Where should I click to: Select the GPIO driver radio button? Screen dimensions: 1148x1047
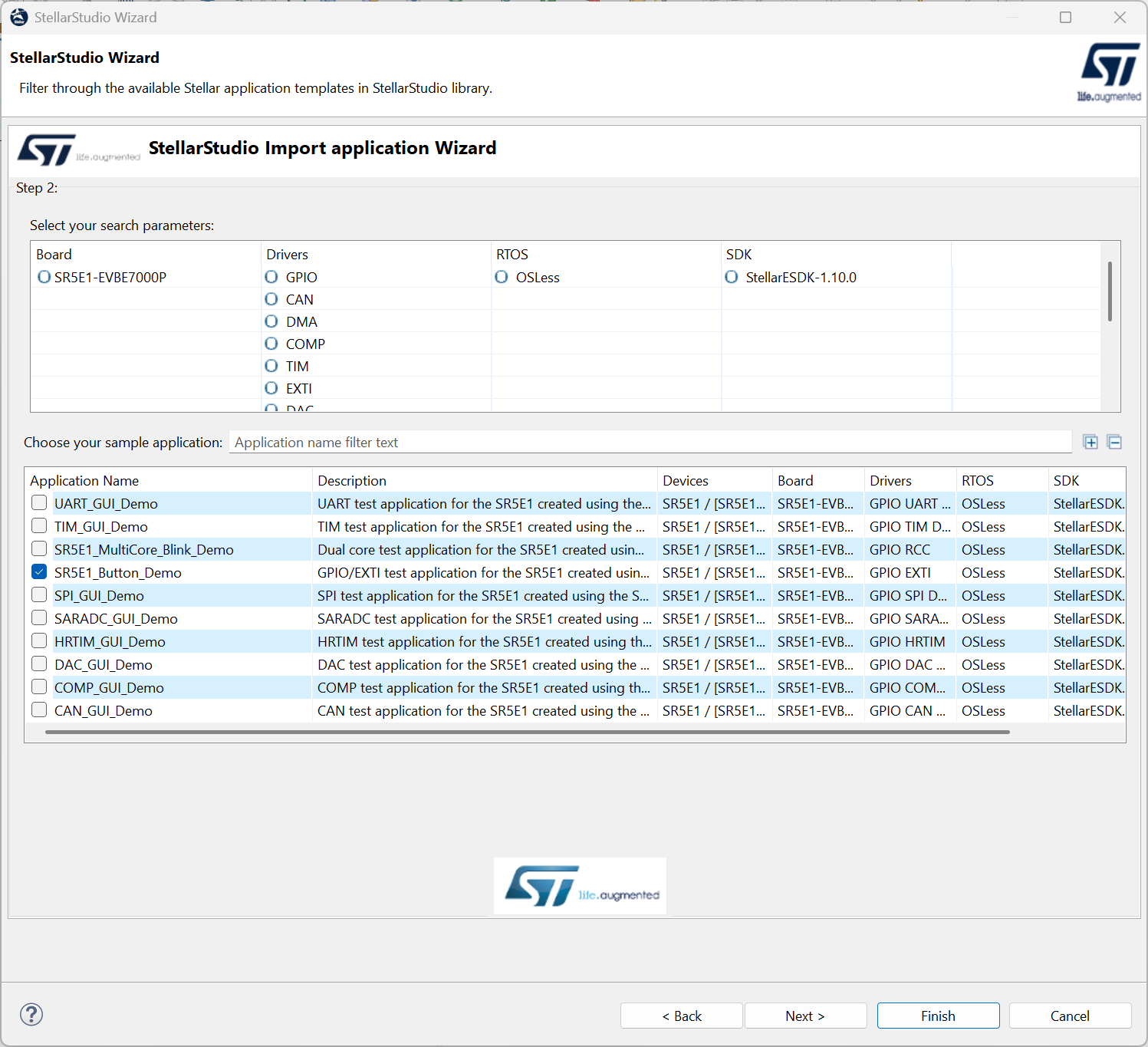click(271, 277)
